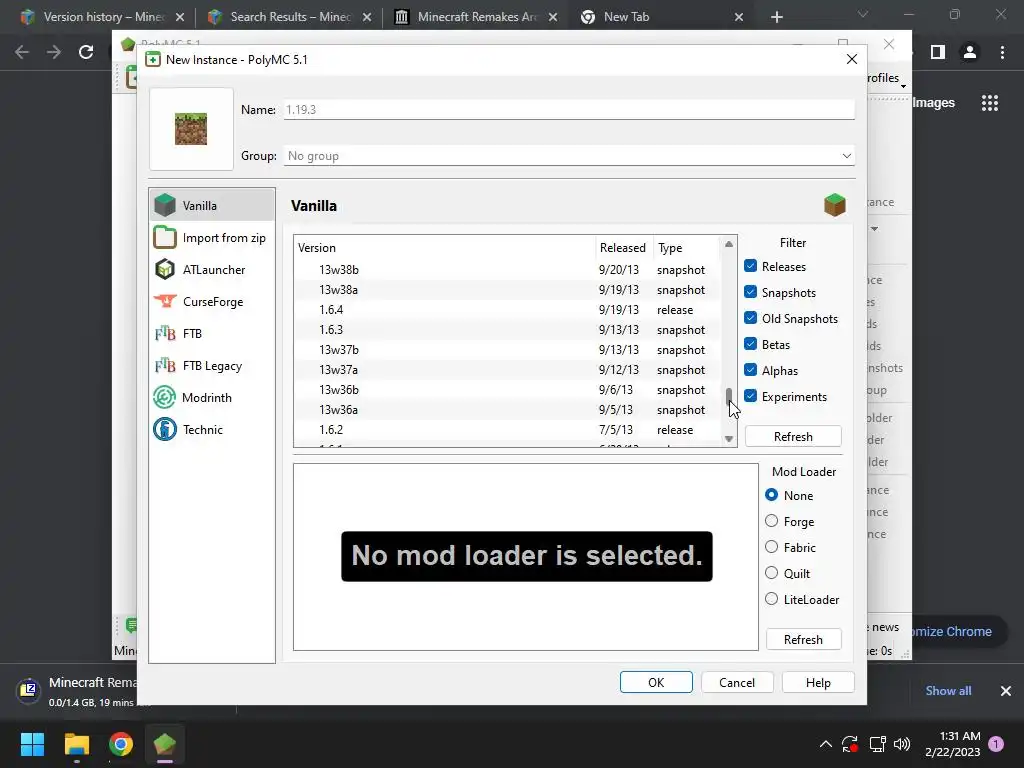Image resolution: width=1024 pixels, height=768 pixels.
Task: Click the Cancel button
Action: (x=737, y=682)
